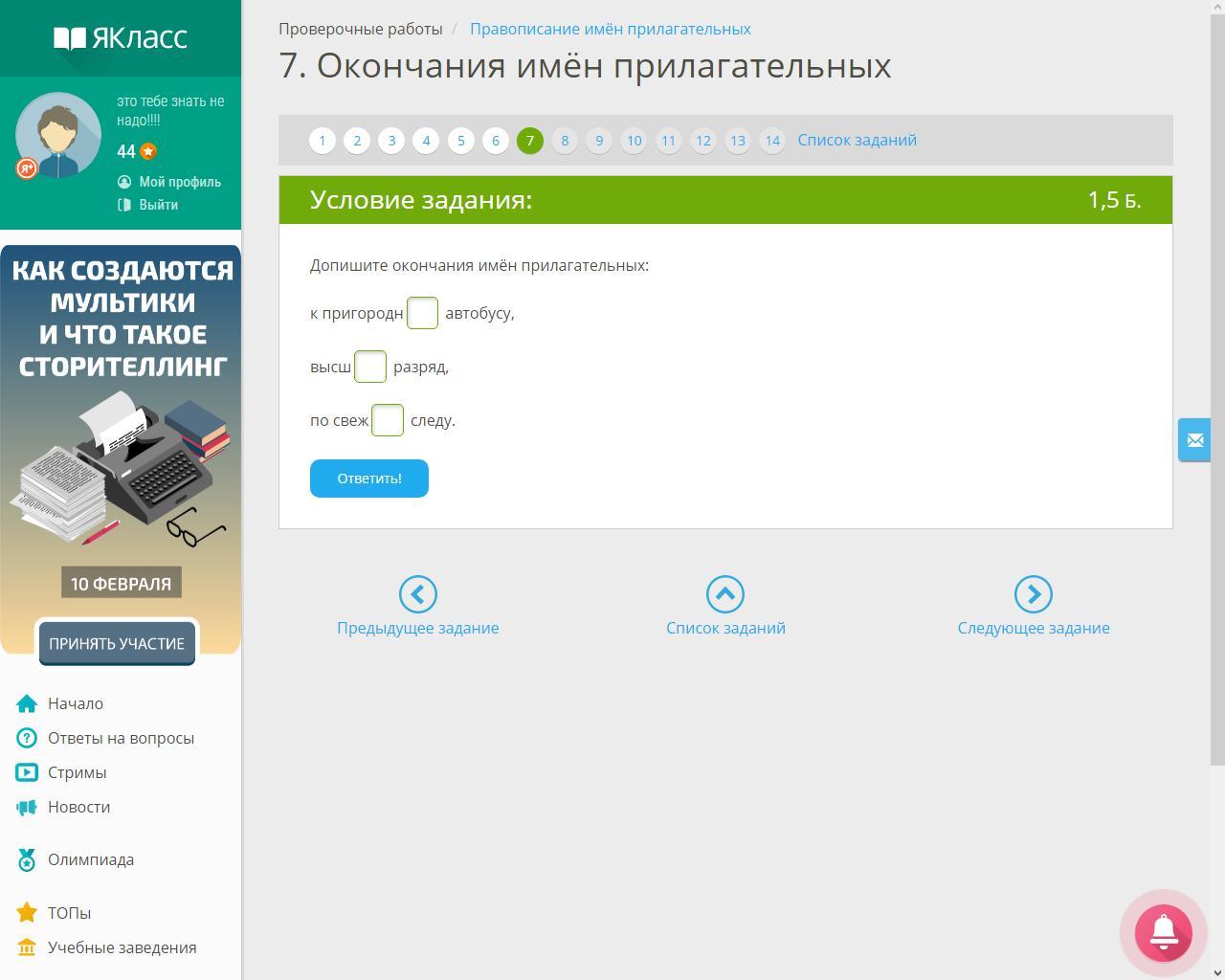Go to task number 9
Viewport: 1225px width, 980px height.
pyautogui.click(x=599, y=141)
